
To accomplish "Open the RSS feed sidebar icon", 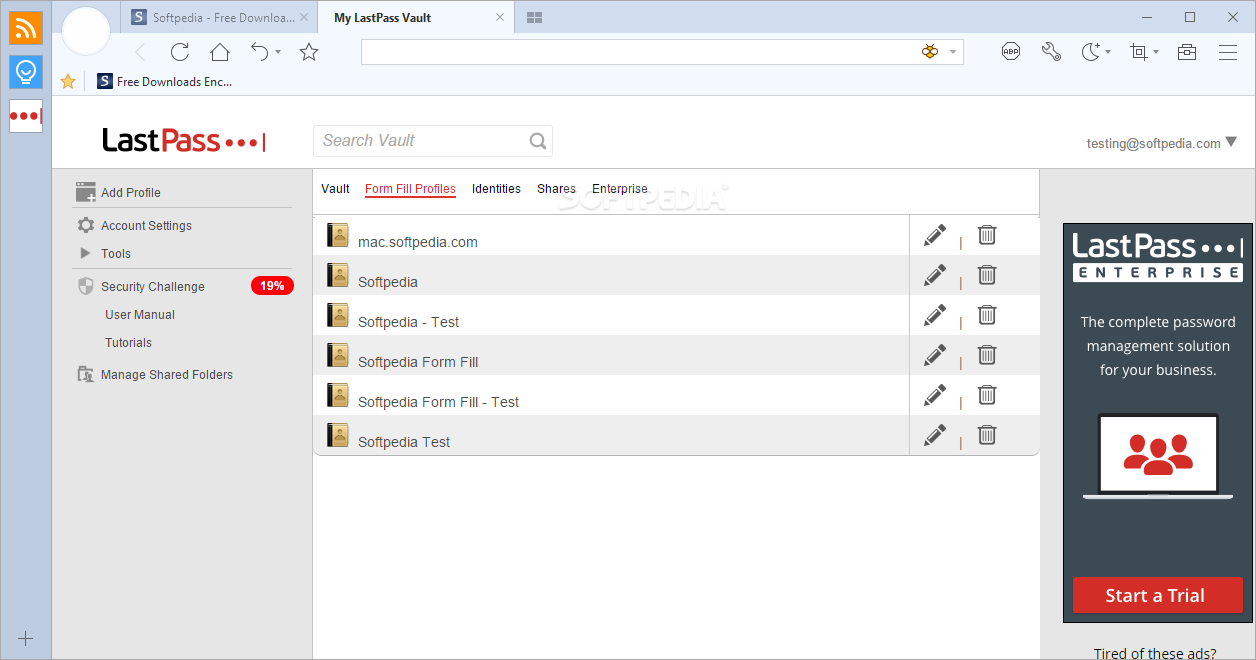I will click(x=26, y=27).
